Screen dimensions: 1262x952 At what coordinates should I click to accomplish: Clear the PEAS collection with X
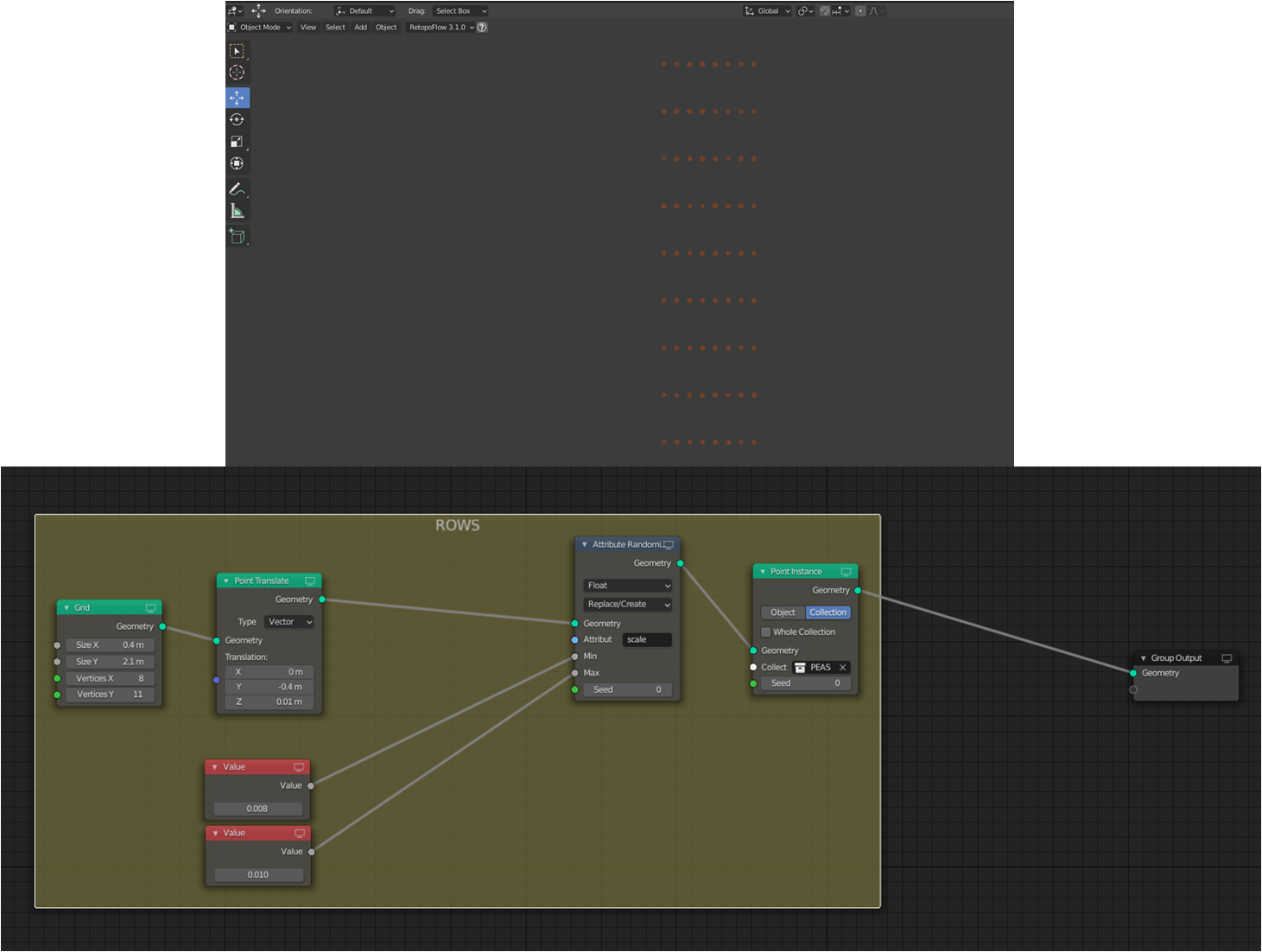tap(843, 668)
